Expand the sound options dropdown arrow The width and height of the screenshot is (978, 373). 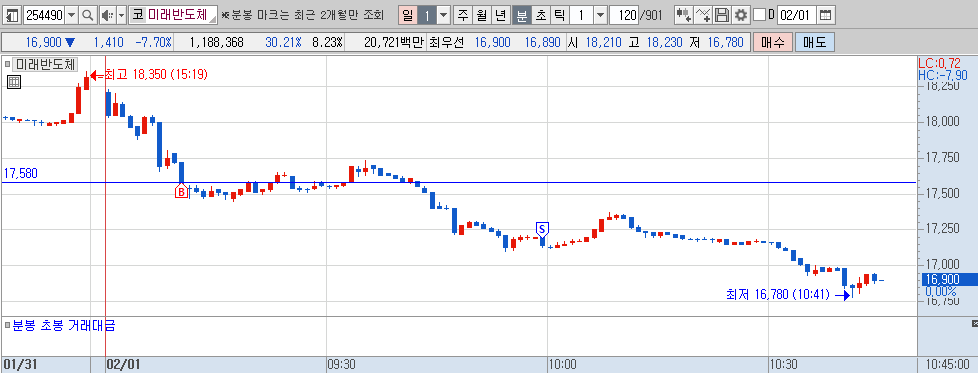point(121,14)
